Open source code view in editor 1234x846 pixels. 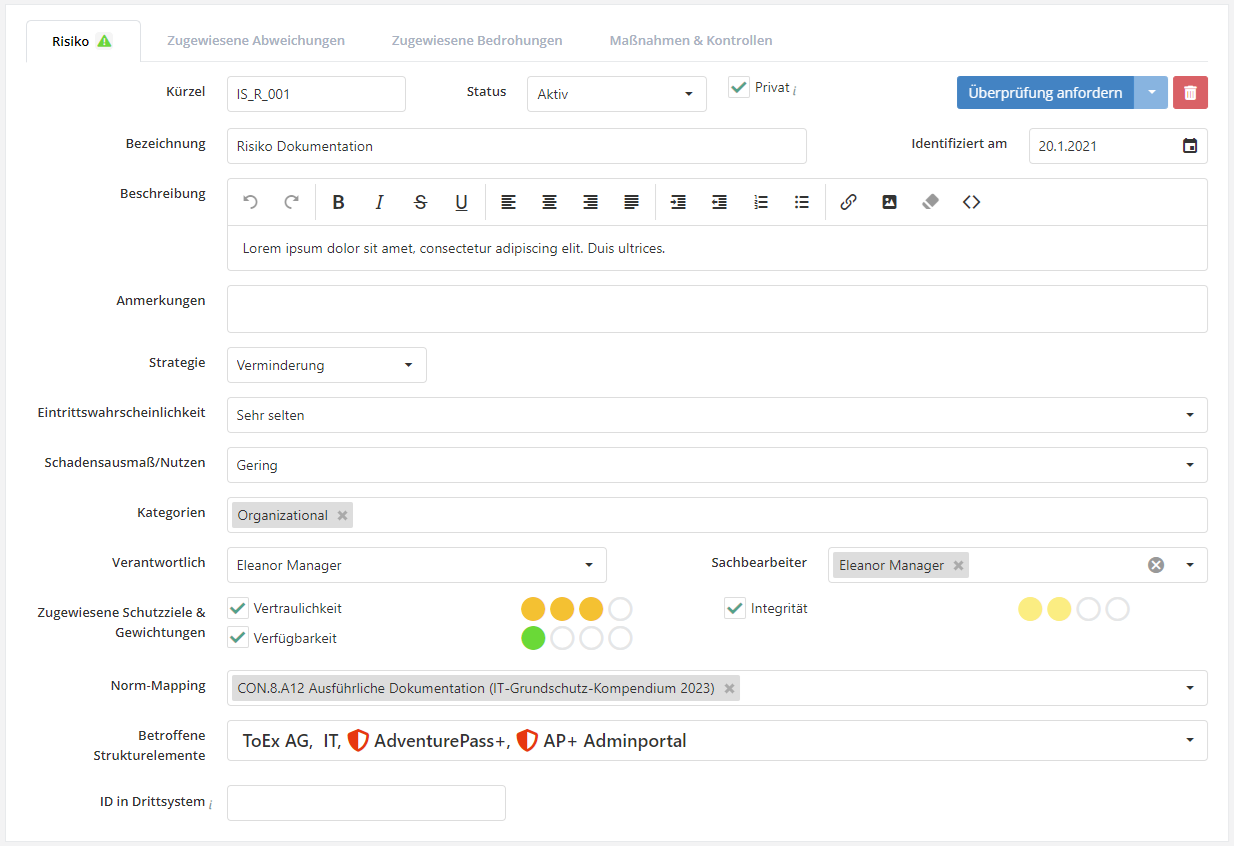coord(971,202)
